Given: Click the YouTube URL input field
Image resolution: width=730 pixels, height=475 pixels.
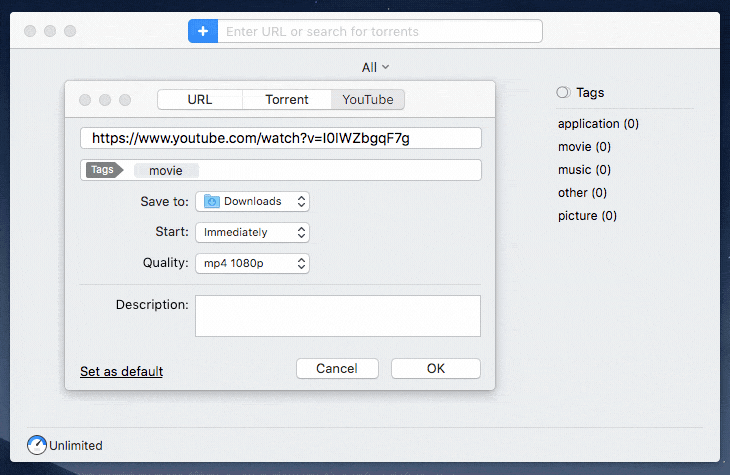Looking at the screenshot, I should pos(281,138).
